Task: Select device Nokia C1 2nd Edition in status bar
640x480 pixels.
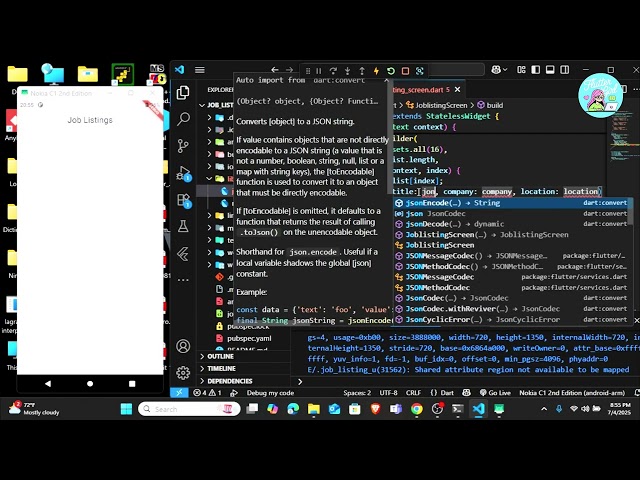Action: coord(572,393)
